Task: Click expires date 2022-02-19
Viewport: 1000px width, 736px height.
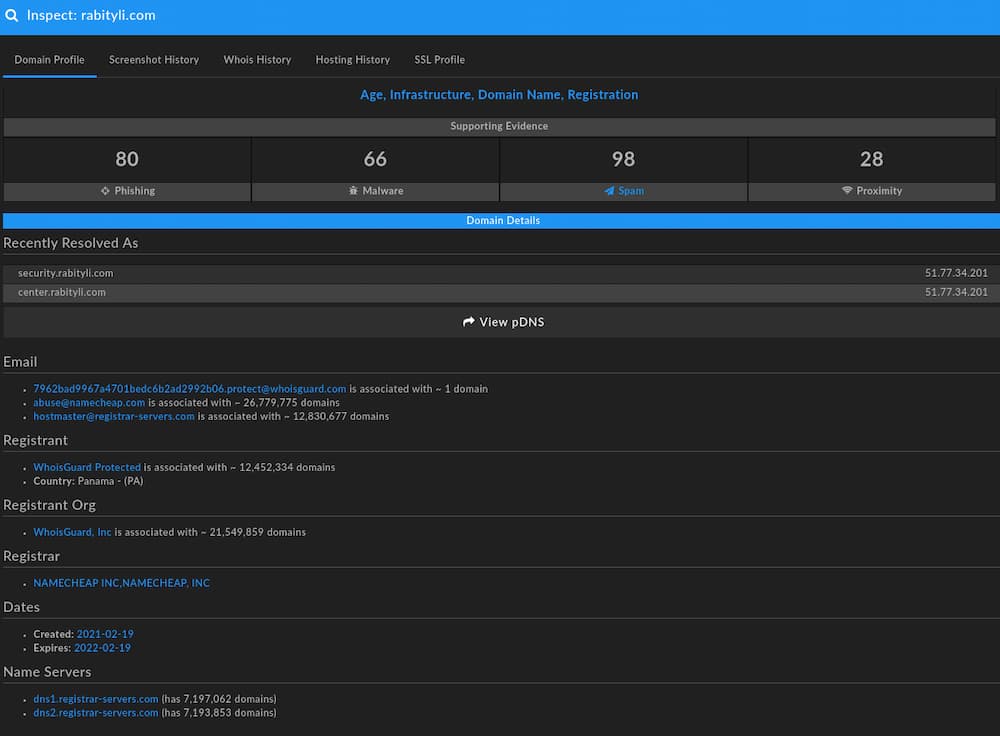Action: [102, 648]
